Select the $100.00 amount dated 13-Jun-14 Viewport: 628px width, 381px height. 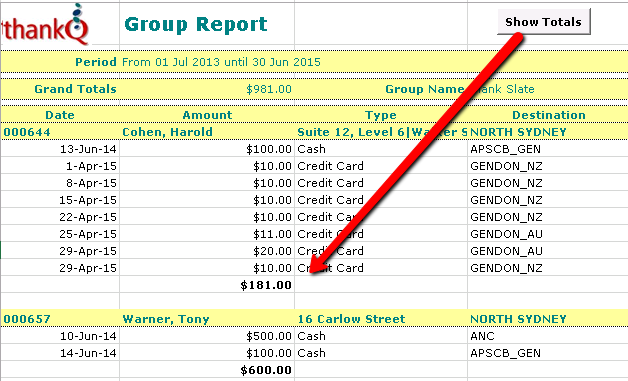[269, 149]
